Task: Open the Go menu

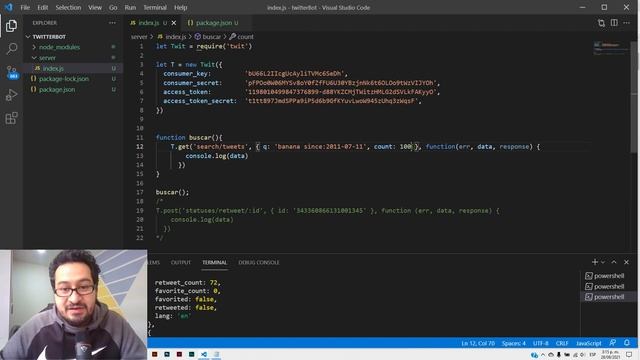Action: (113, 7)
